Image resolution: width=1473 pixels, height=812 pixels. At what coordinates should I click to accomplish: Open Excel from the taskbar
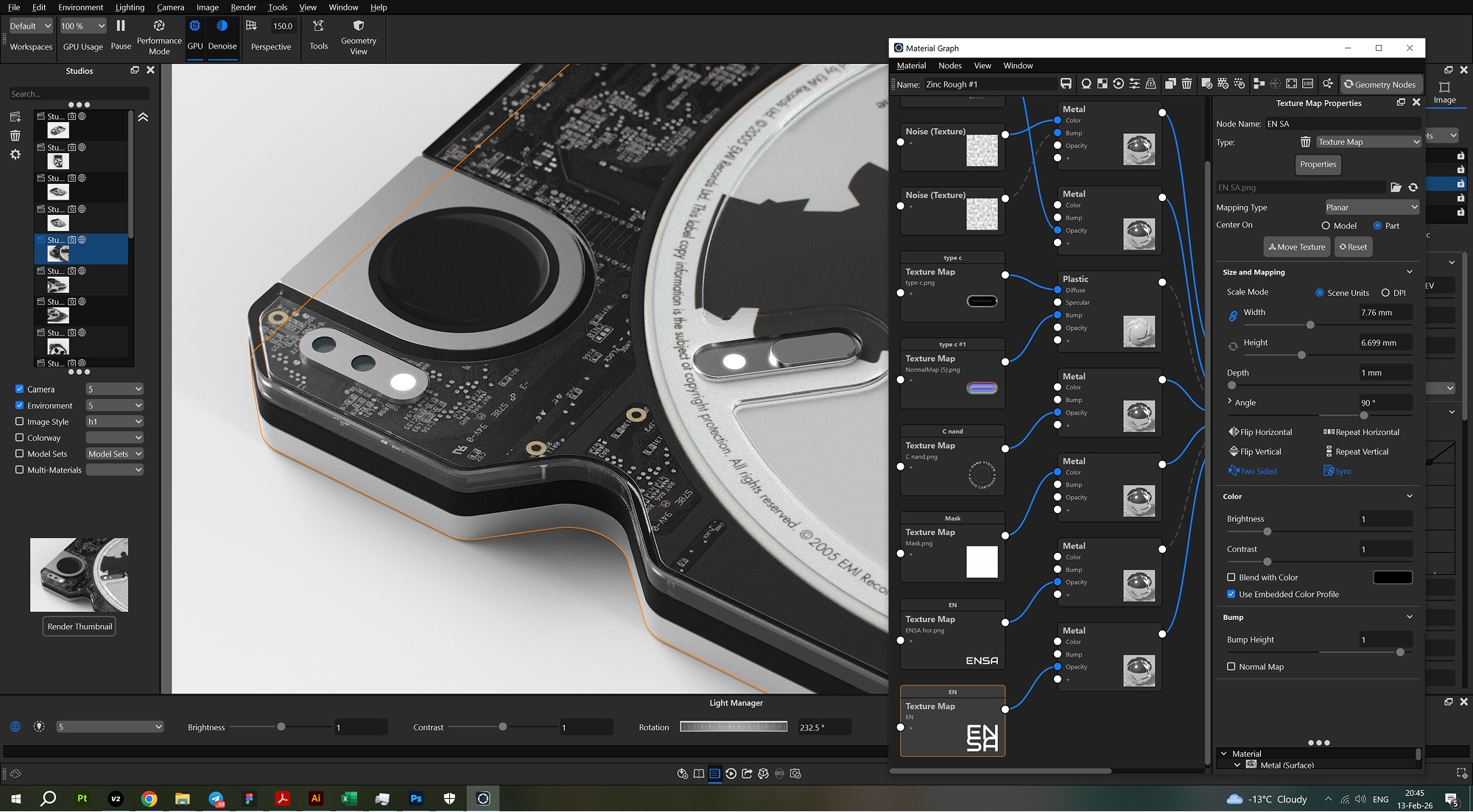(349, 799)
